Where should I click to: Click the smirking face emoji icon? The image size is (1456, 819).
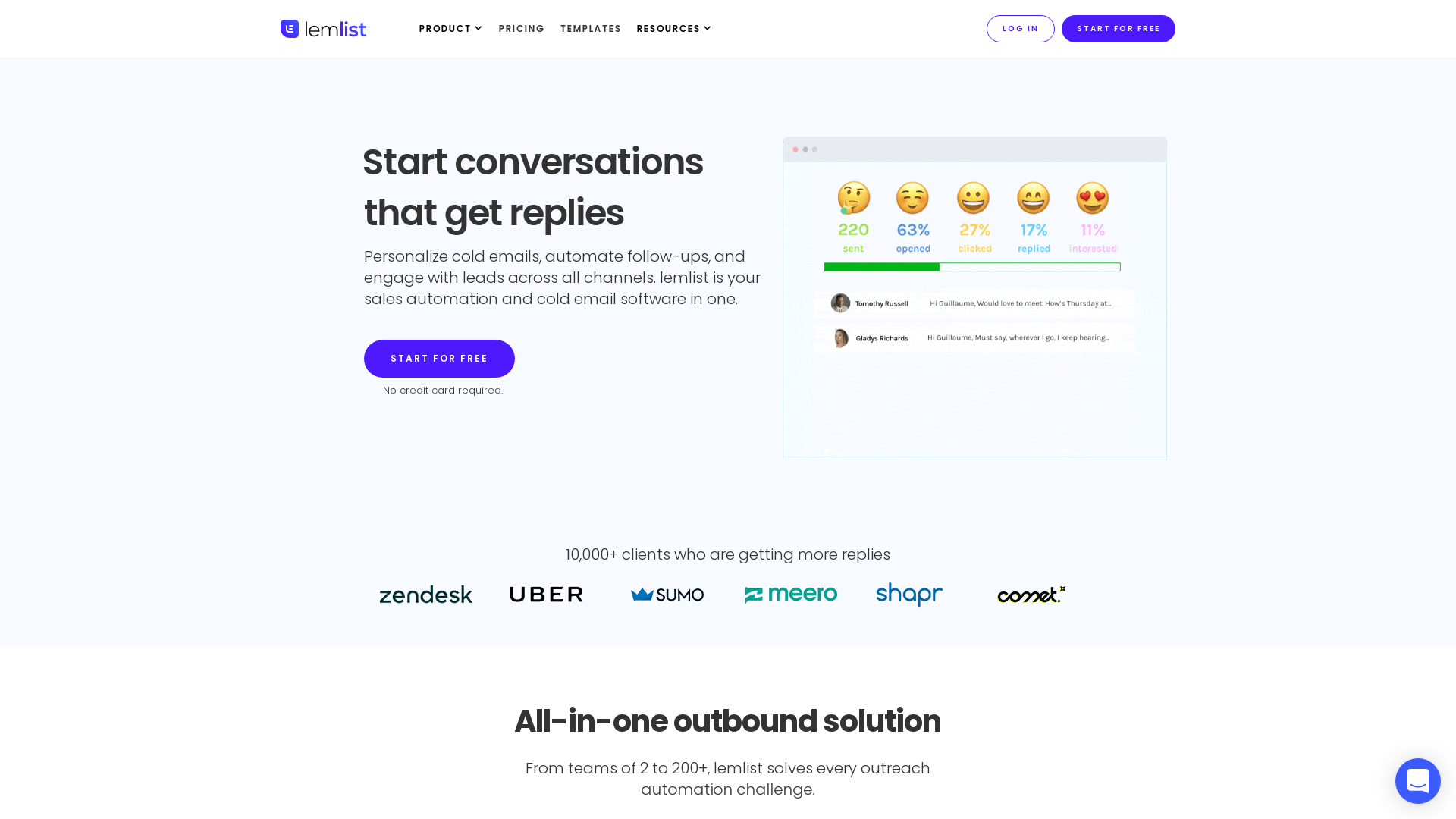[913, 197]
